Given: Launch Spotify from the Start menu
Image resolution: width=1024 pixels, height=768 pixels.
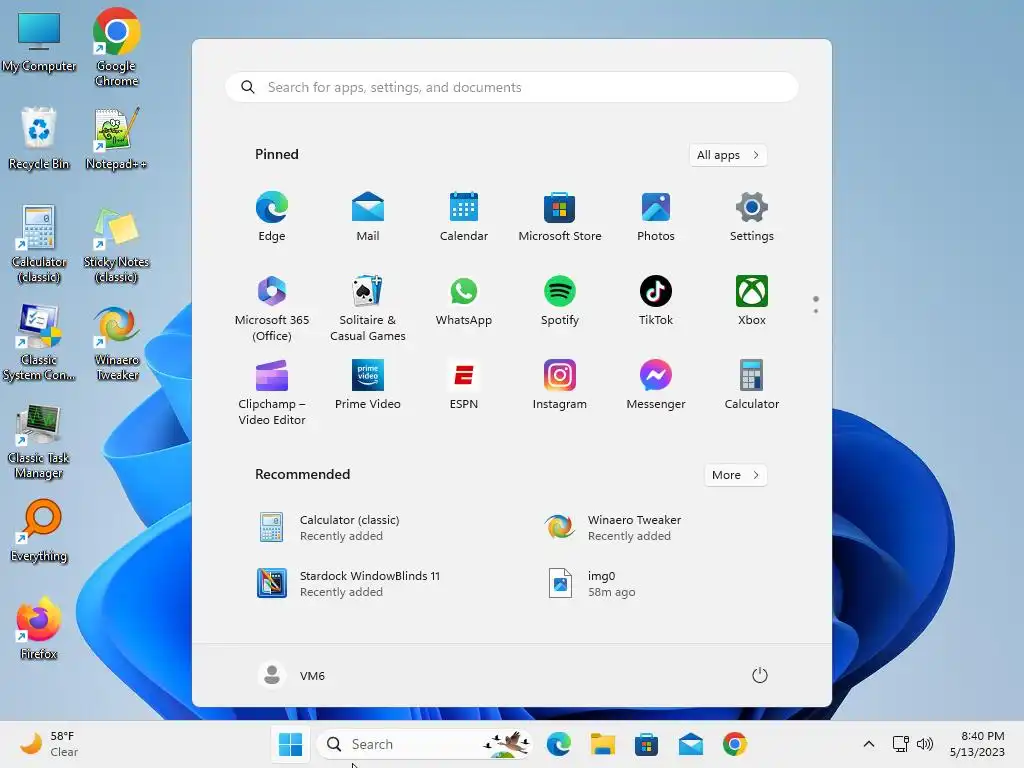Looking at the screenshot, I should [560, 301].
